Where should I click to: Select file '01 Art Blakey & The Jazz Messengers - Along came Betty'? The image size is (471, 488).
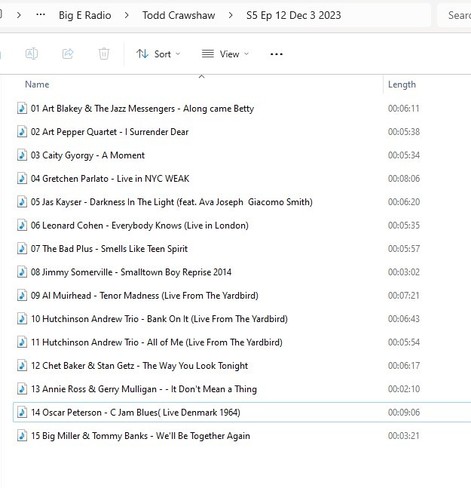click(142, 108)
